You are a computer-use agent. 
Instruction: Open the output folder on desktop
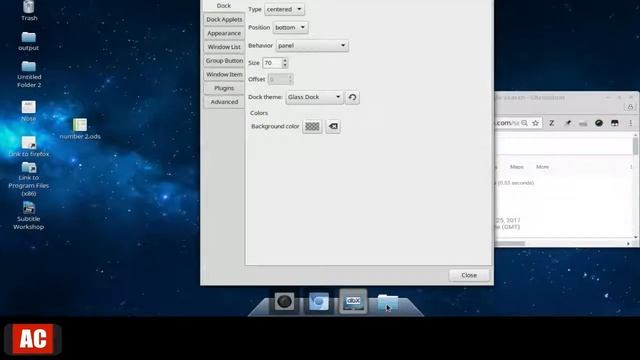[x=29, y=41]
